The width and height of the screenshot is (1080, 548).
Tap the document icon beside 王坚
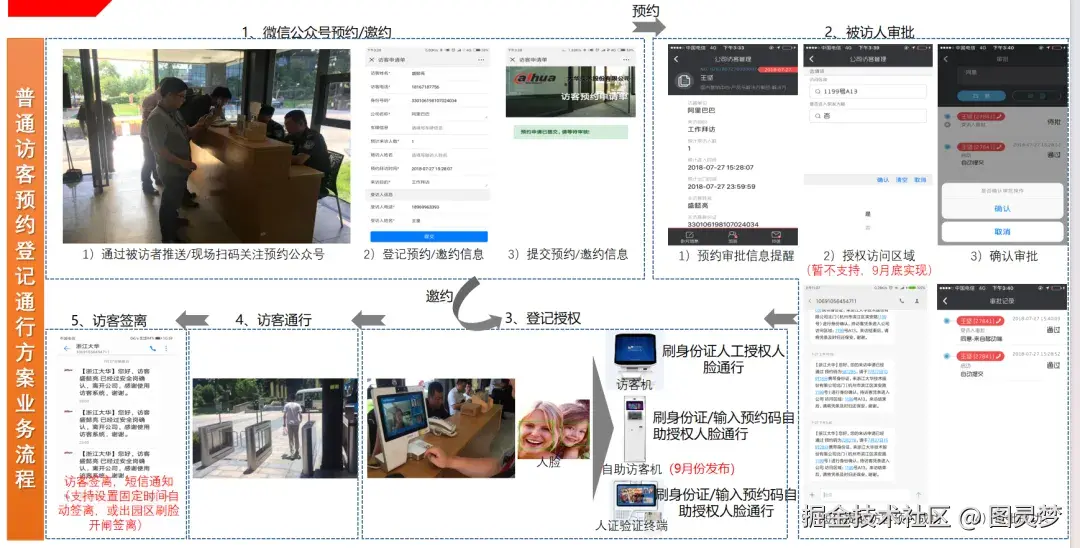(684, 81)
